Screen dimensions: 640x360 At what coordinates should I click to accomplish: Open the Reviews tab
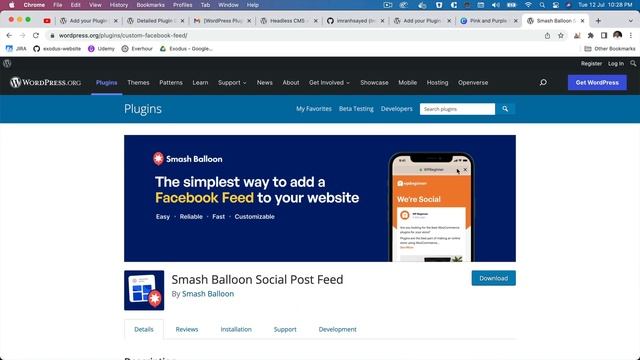point(187,329)
